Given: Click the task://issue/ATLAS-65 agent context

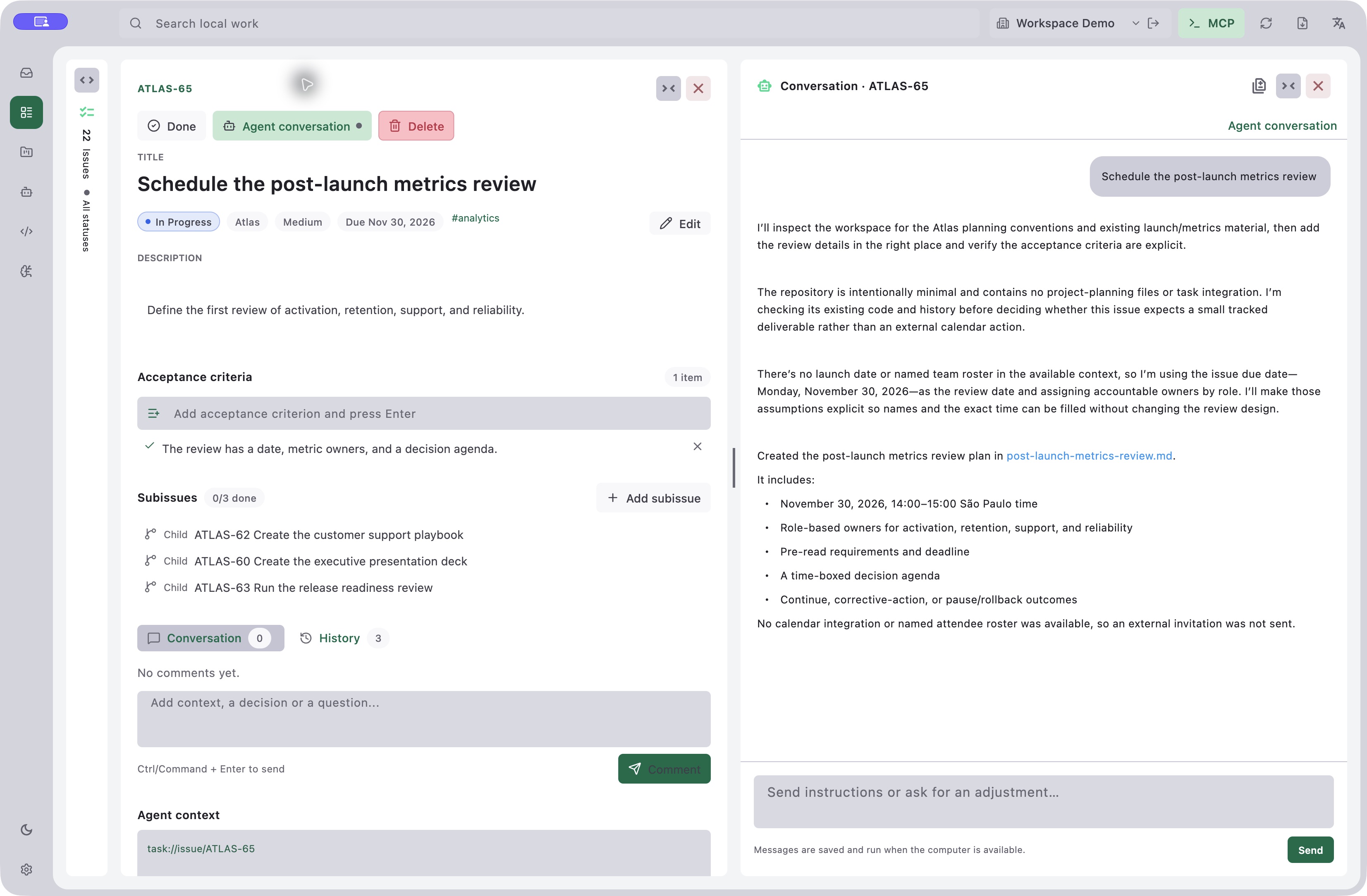Looking at the screenshot, I should click(201, 849).
